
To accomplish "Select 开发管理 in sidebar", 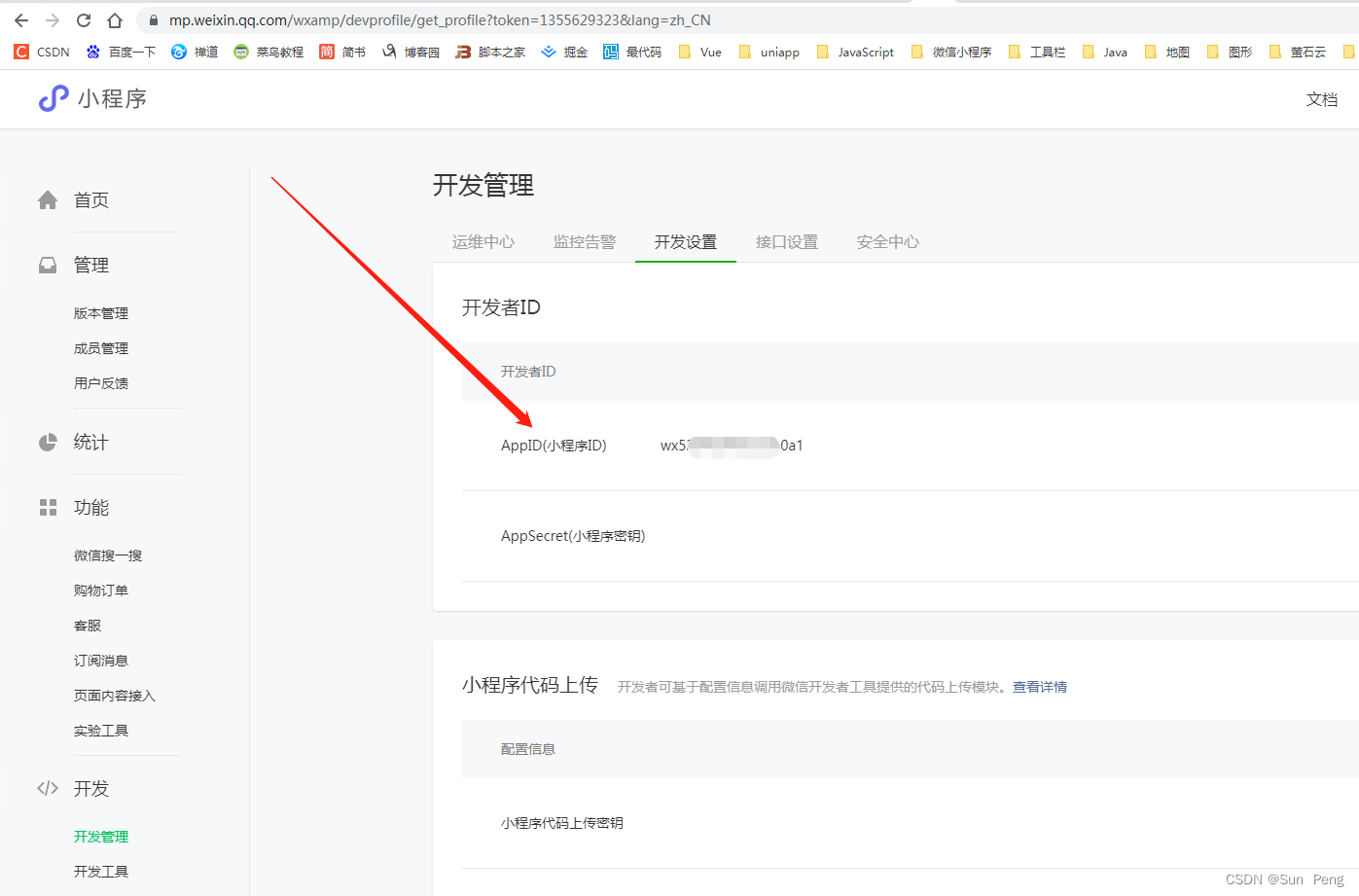I will (101, 837).
